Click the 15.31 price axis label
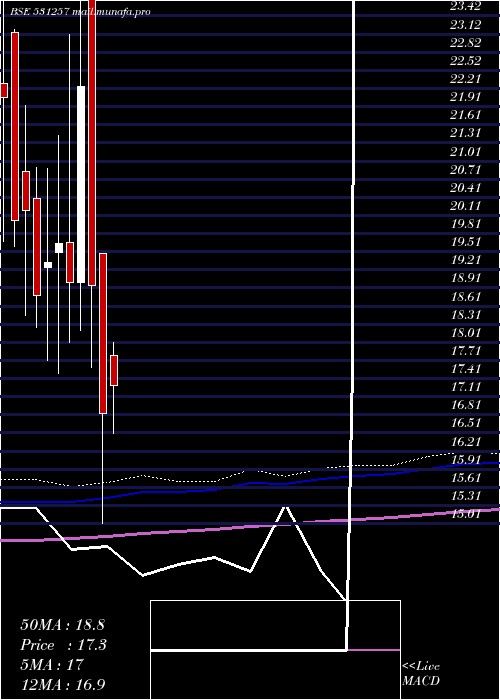The width and height of the screenshot is (500, 700). tap(465, 496)
